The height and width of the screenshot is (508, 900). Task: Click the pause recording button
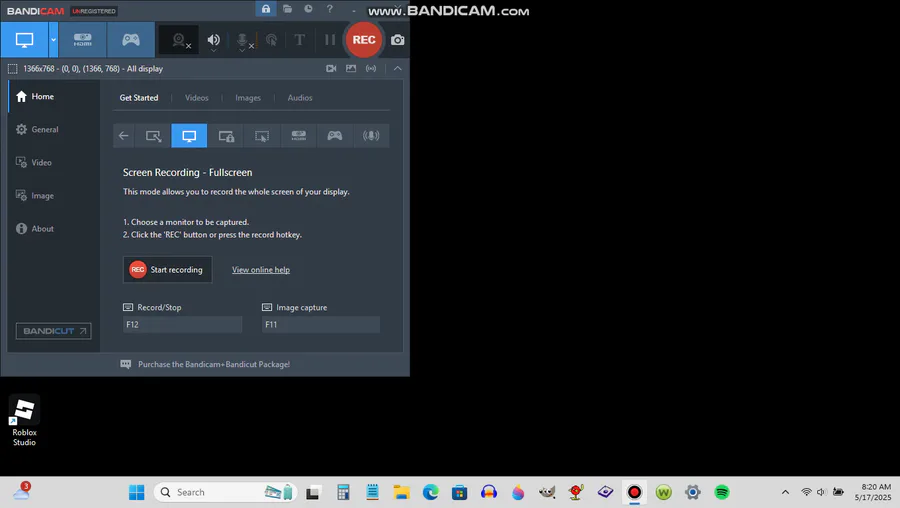(329, 40)
